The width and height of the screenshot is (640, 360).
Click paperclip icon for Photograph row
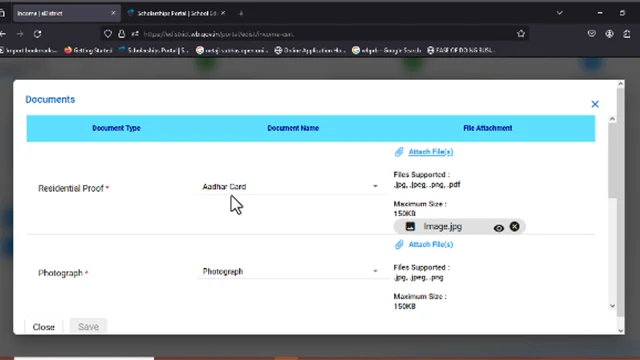tap(399, 244)
